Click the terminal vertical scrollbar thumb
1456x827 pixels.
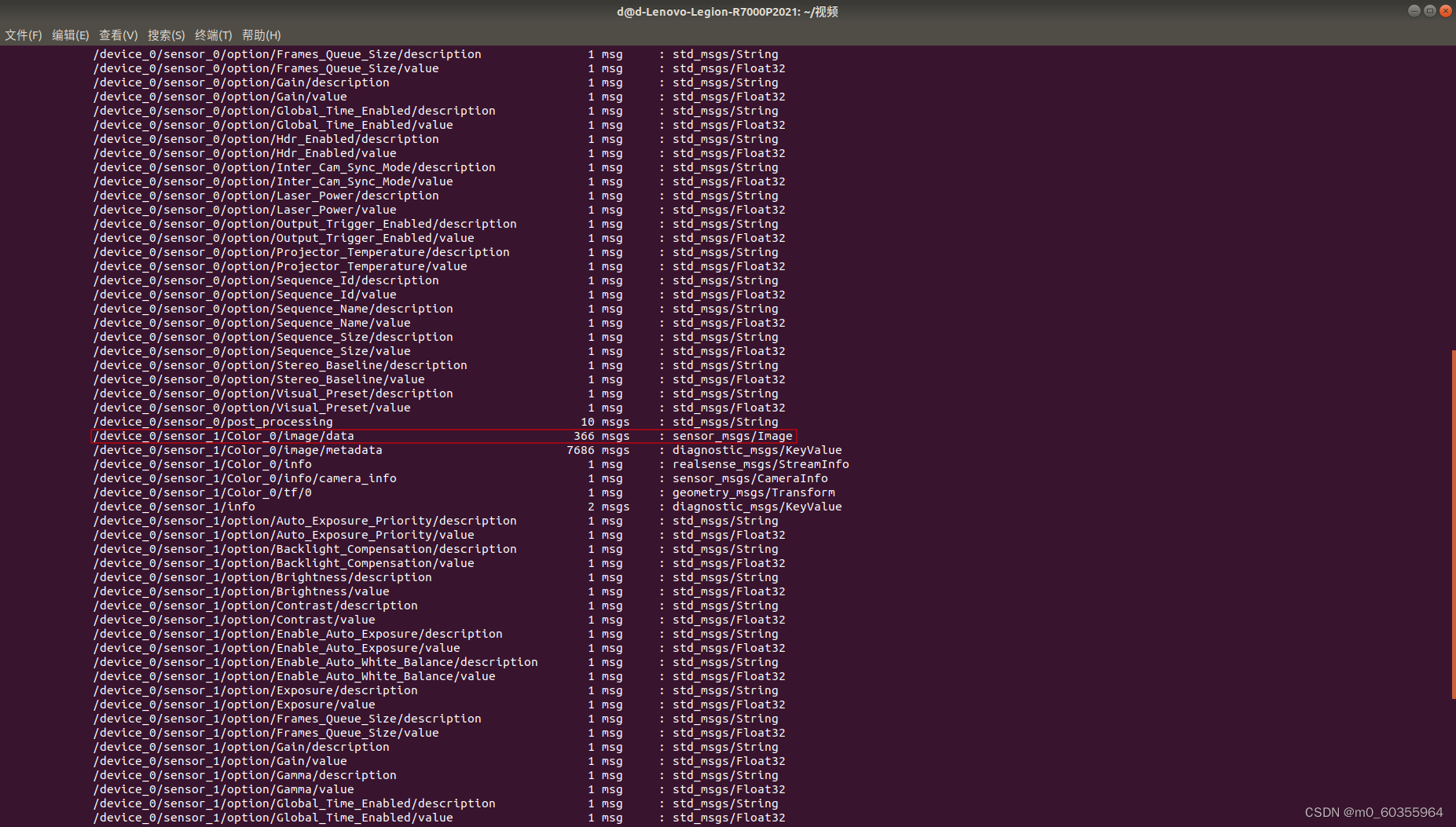1453,525
